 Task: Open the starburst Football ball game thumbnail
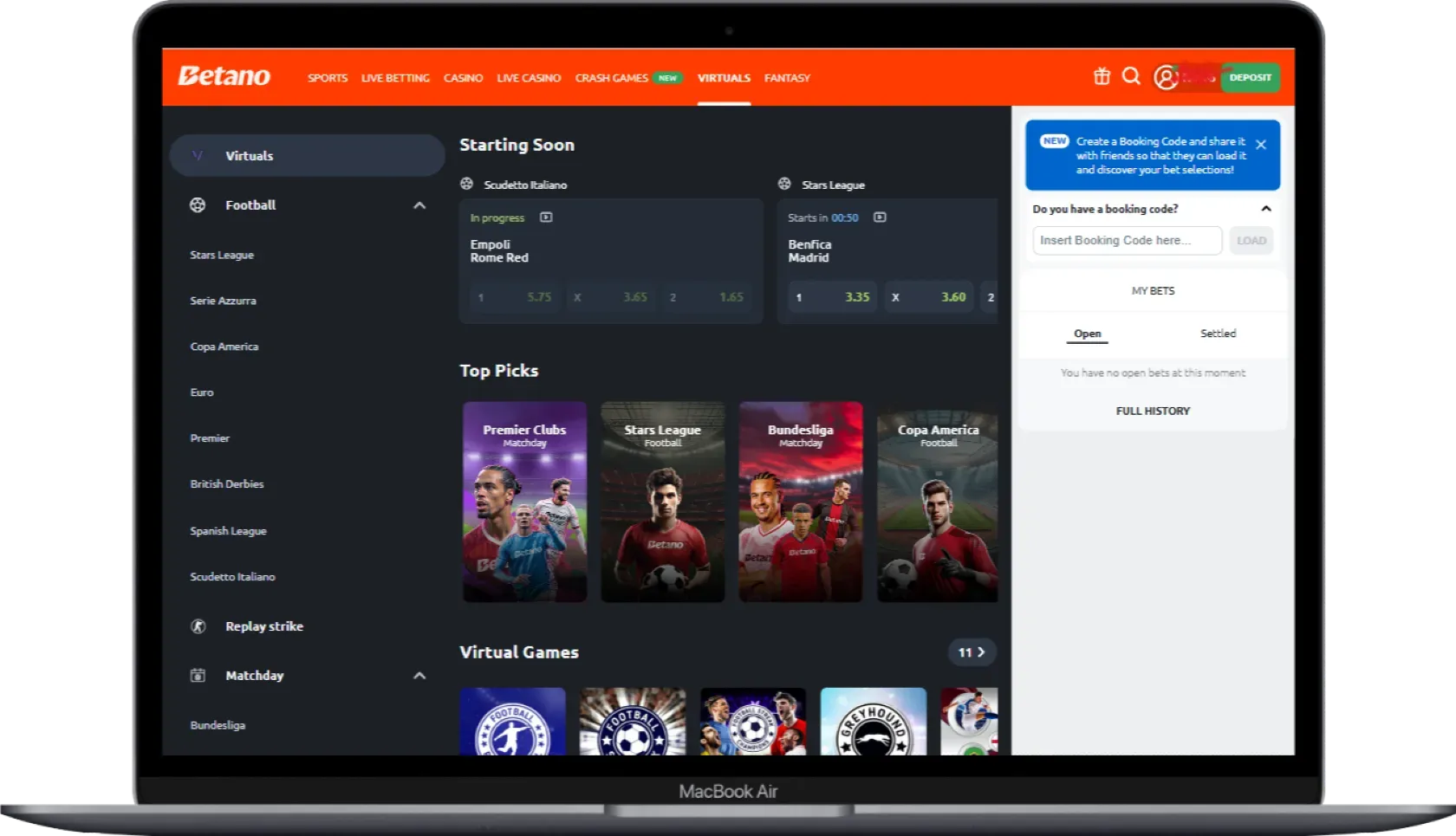click(x=633, y=722)
